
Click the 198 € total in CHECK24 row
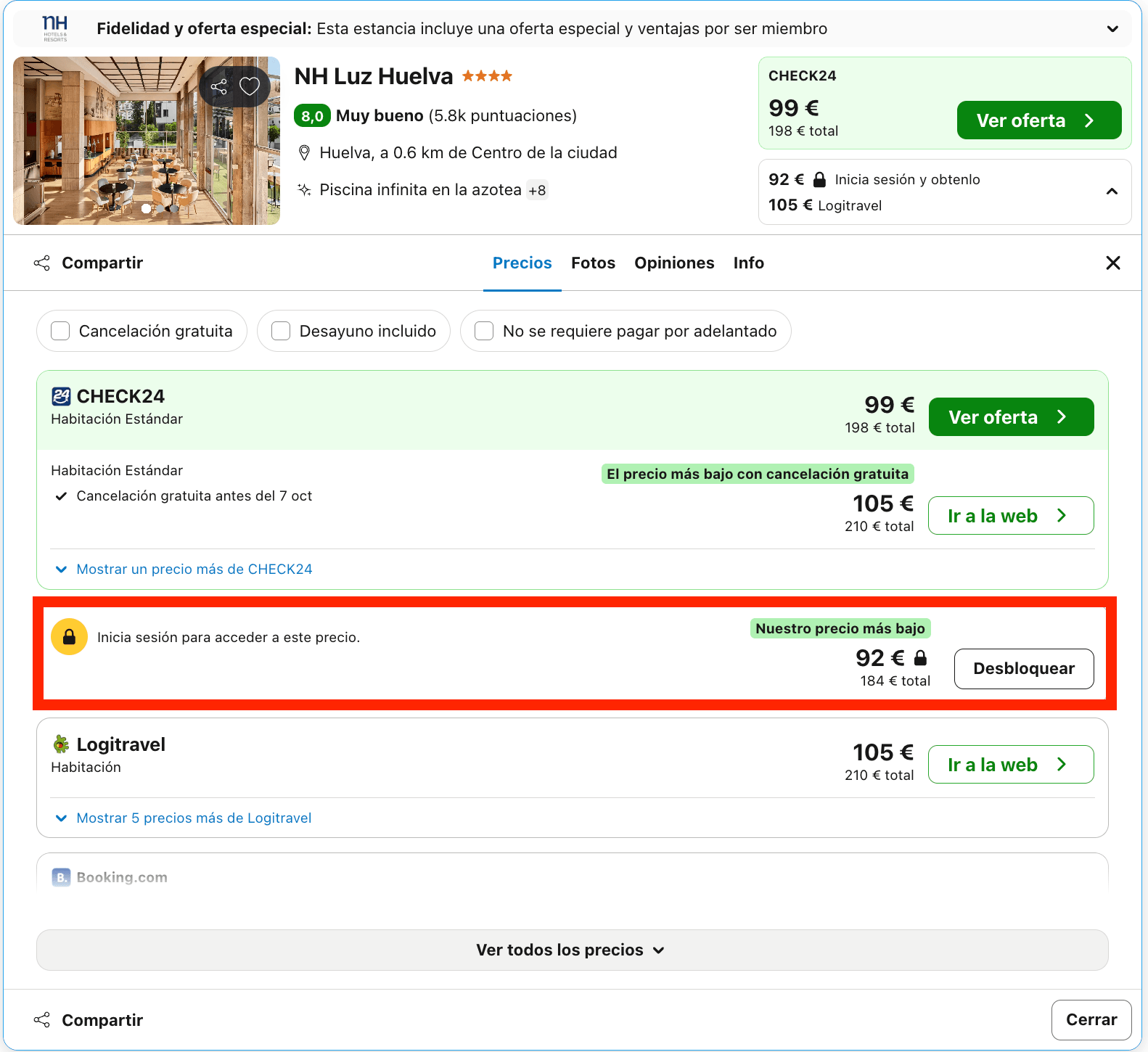(880, 428)
